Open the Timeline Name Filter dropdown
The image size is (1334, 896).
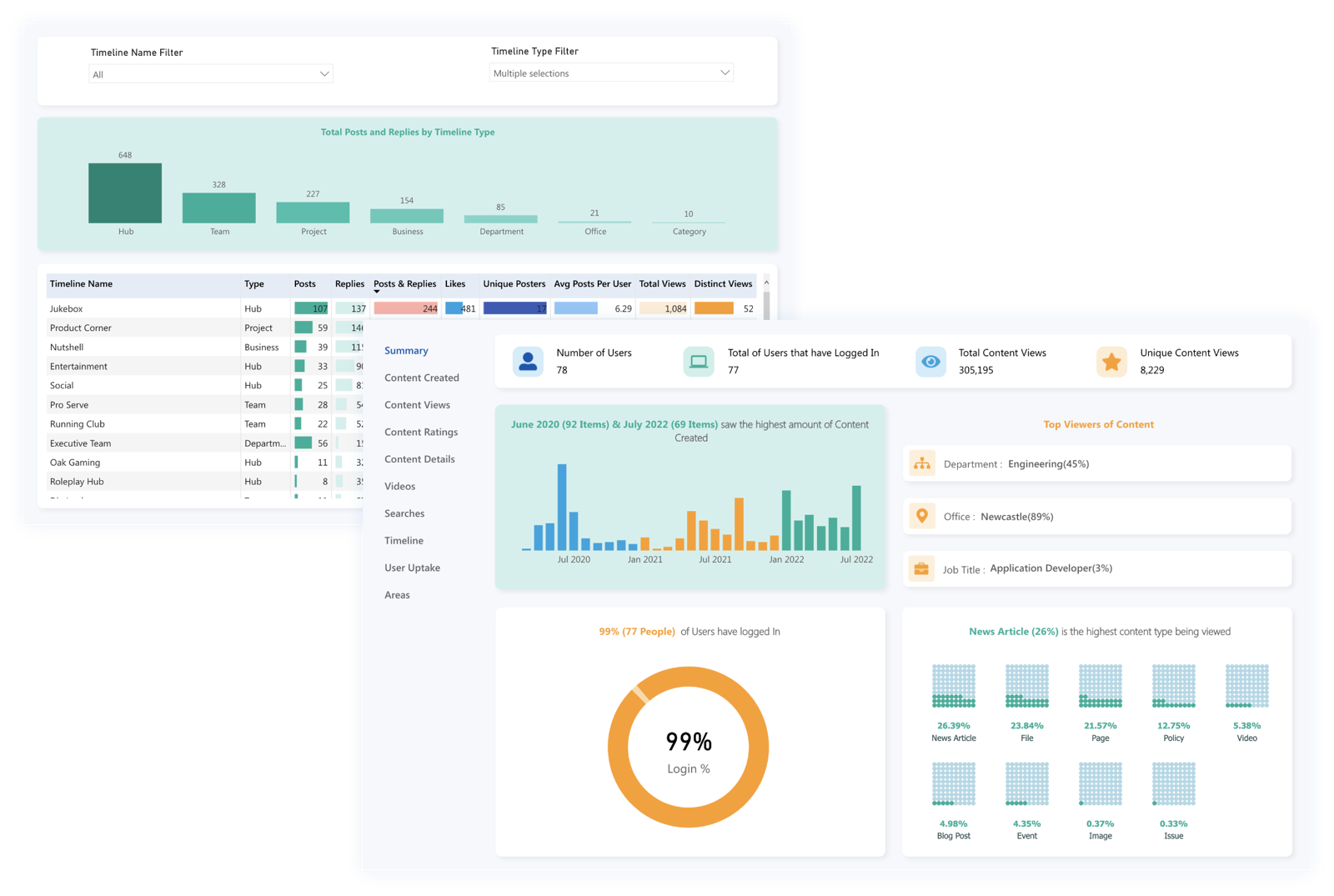click(210, 73)
